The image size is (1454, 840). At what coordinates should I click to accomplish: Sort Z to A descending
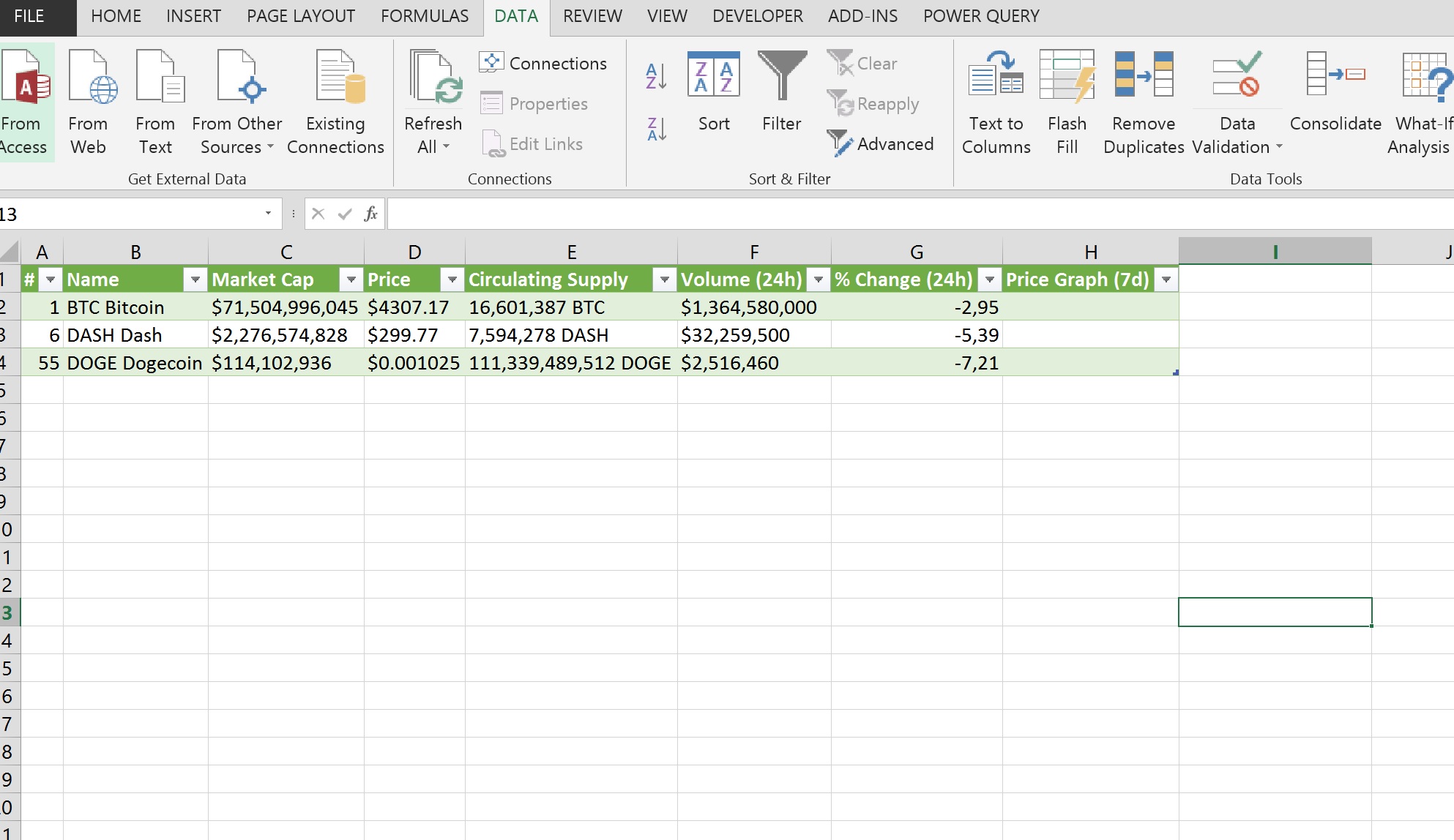click(656, 130)
